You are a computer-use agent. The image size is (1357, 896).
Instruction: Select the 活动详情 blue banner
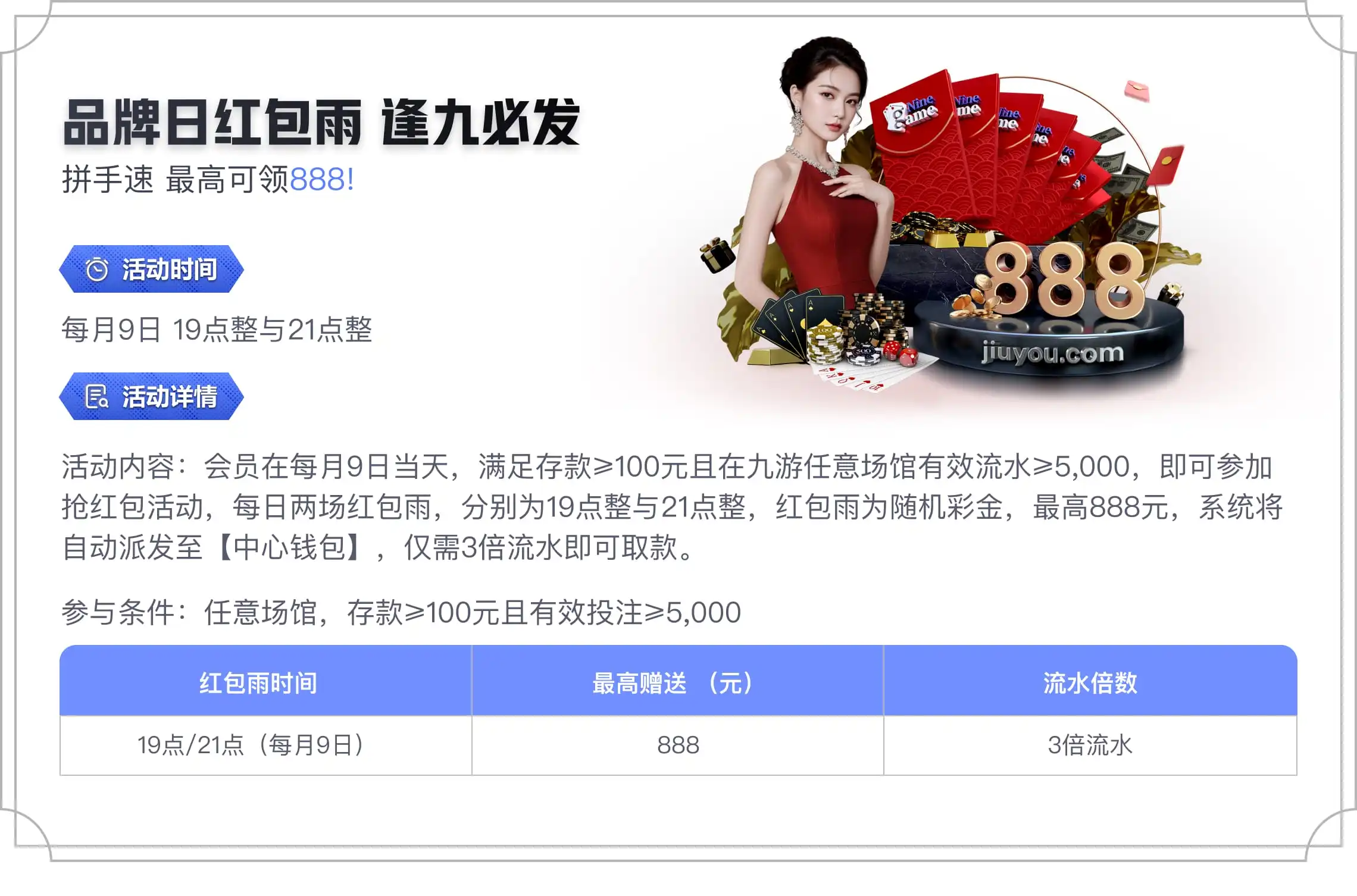click(151, 396)
